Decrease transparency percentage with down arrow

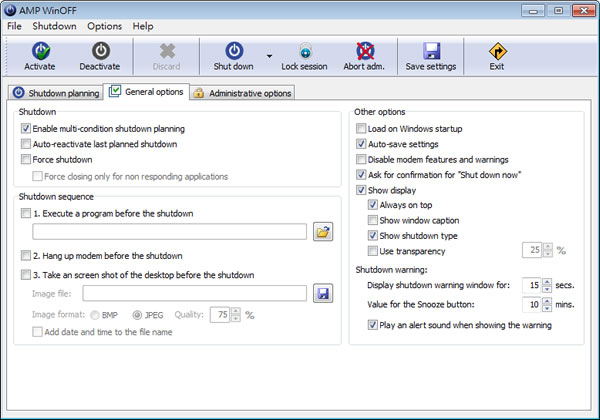[x=548, y=254]
